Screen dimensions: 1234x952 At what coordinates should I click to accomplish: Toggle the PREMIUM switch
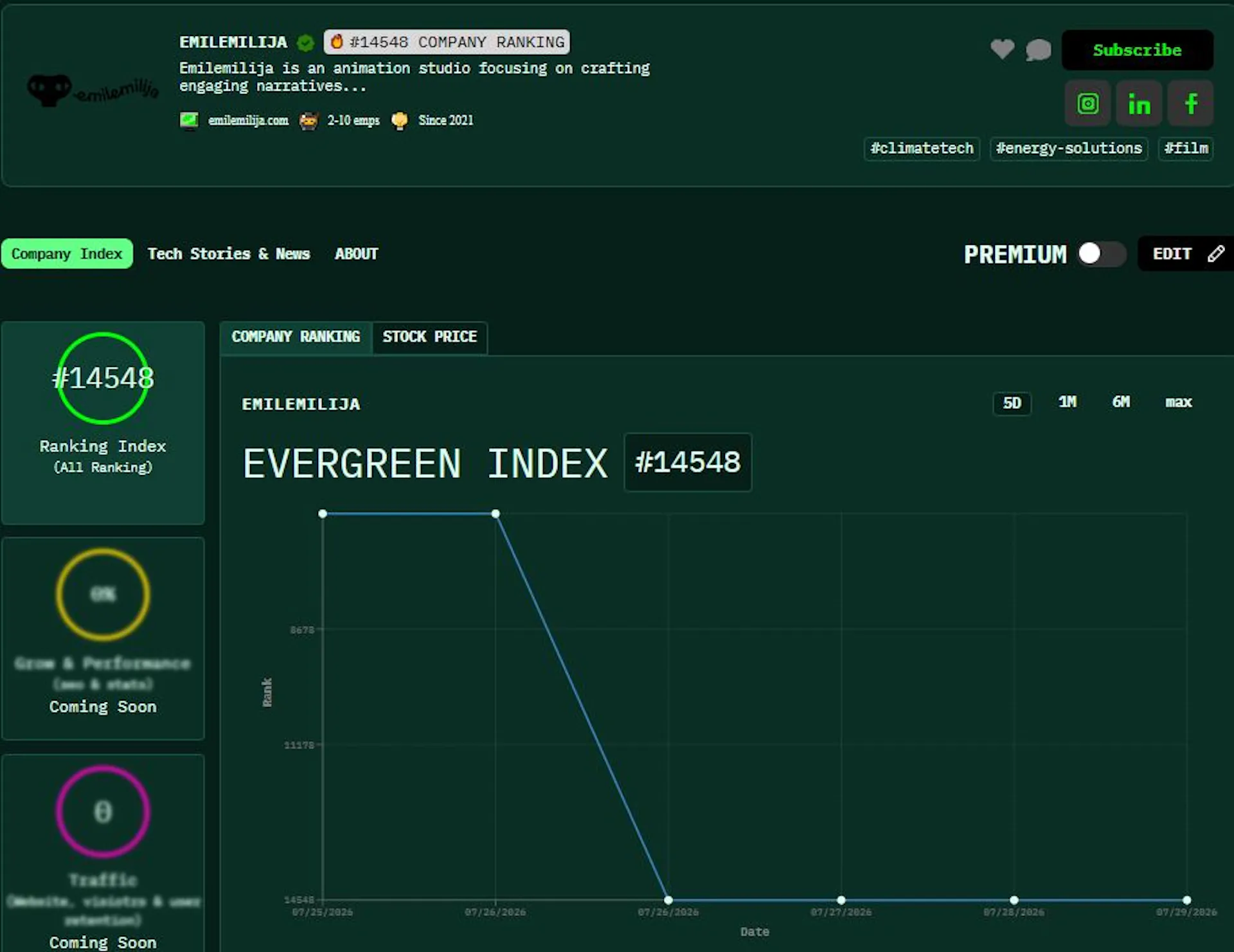coord(1102,254)
